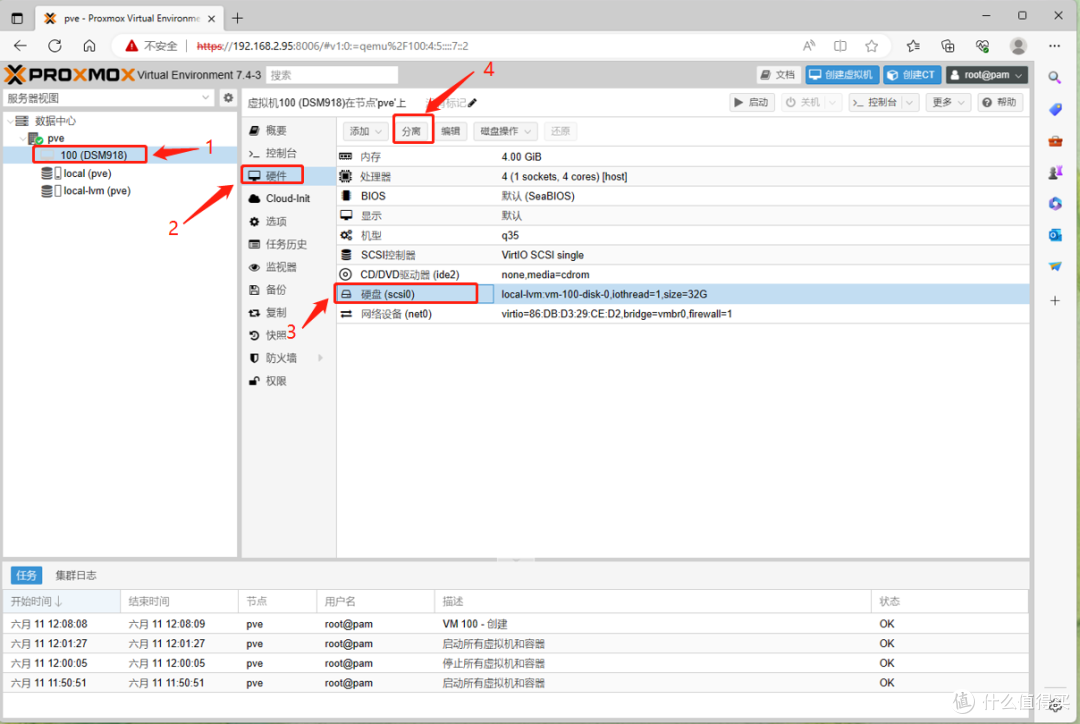
Task: Click the Start VM button
Action: click(x=752, y=102)
